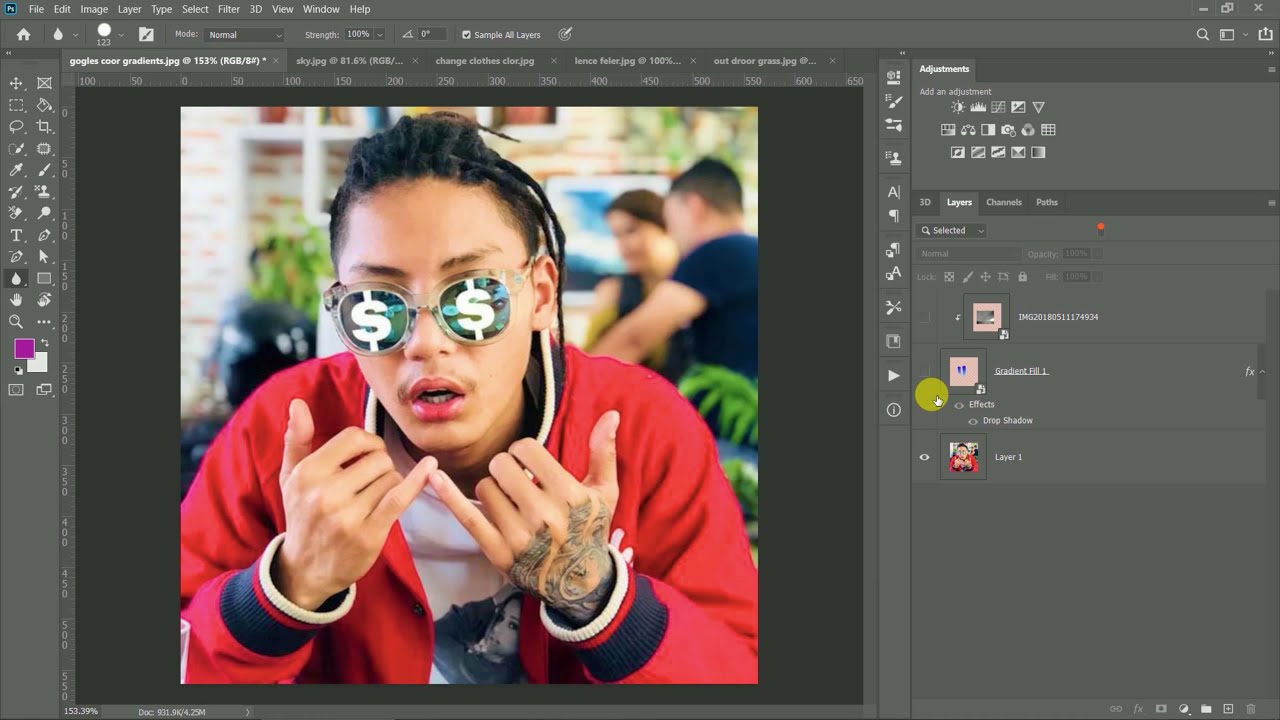This screenshot has height=720, width=1280.
Task: Toggle layer filtering on/off switch
Action: [x=1100, y=230]
